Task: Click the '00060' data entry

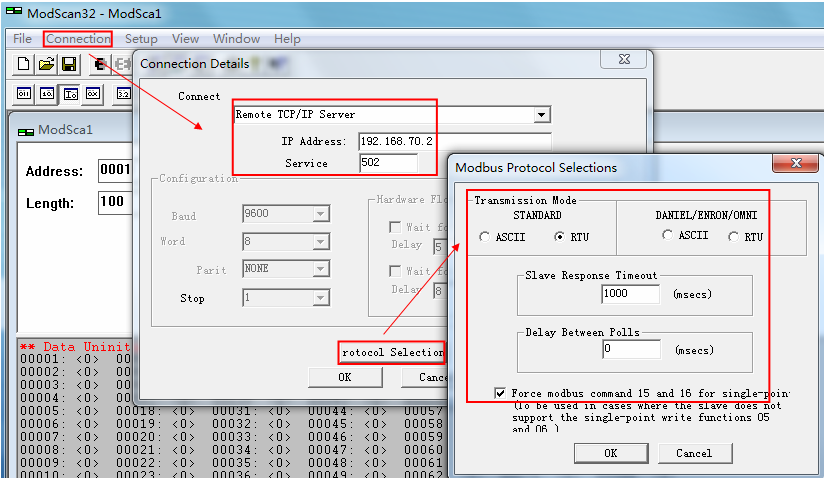Action: (424, 450)
